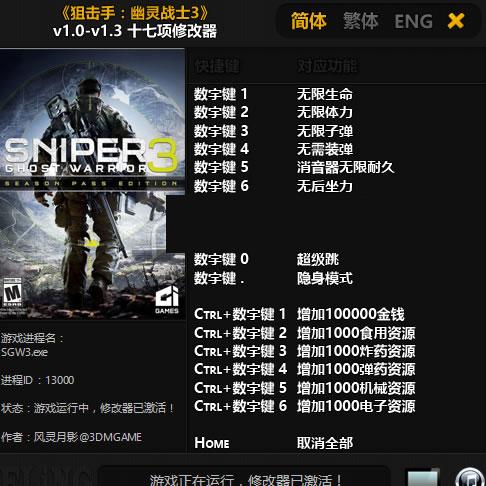486x486 pixels.
Task: Switch language to 简体
Action: click(308, 21)
